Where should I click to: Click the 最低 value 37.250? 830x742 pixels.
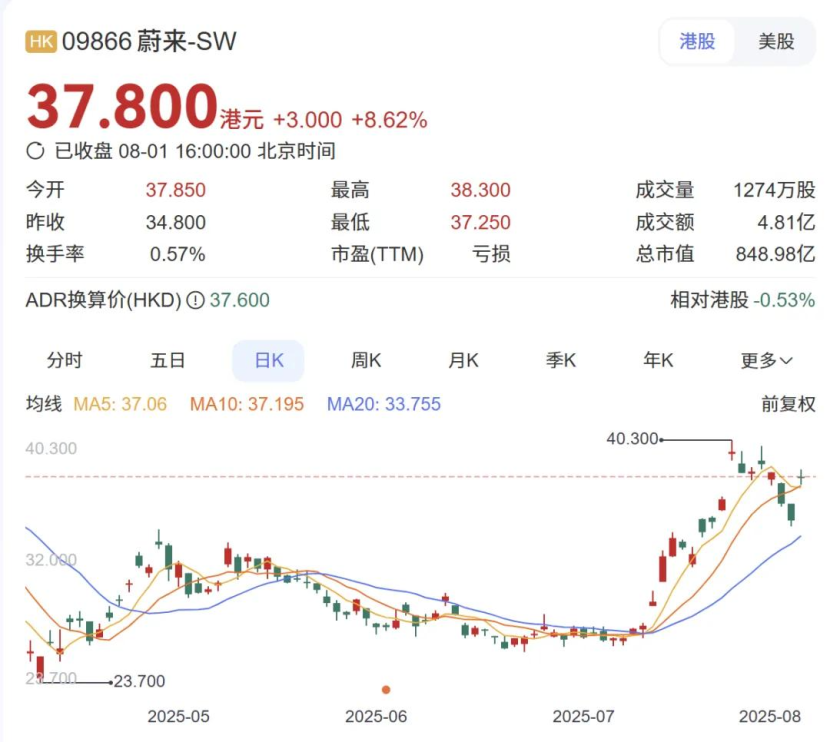(481, 222)
